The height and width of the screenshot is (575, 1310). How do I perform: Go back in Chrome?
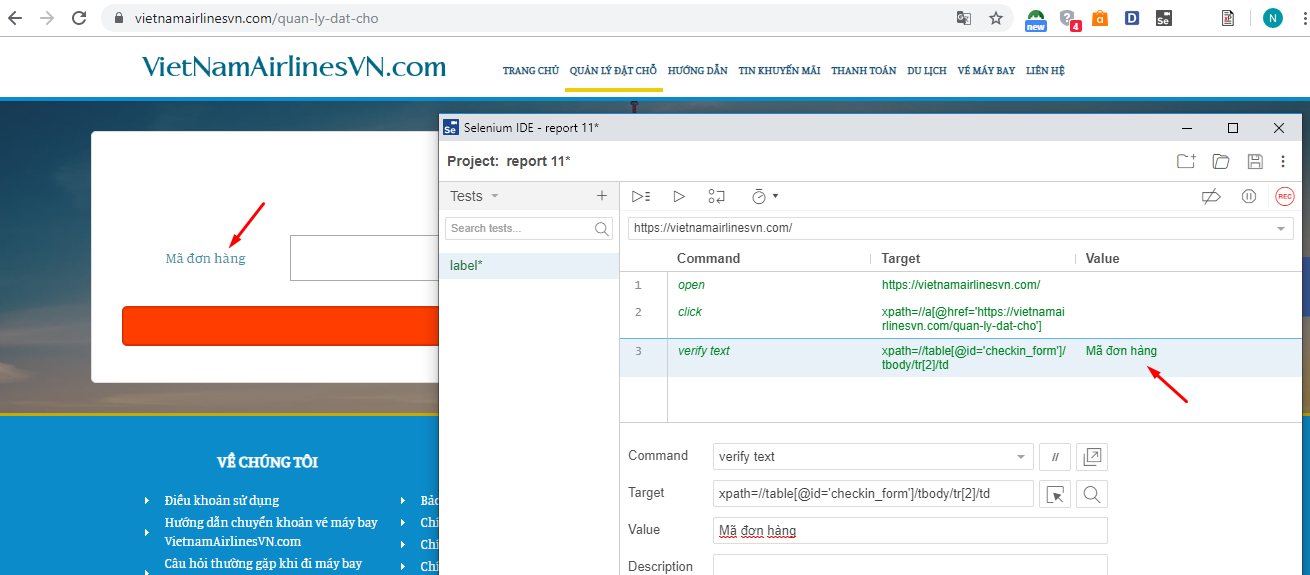[x=16, y=18]
